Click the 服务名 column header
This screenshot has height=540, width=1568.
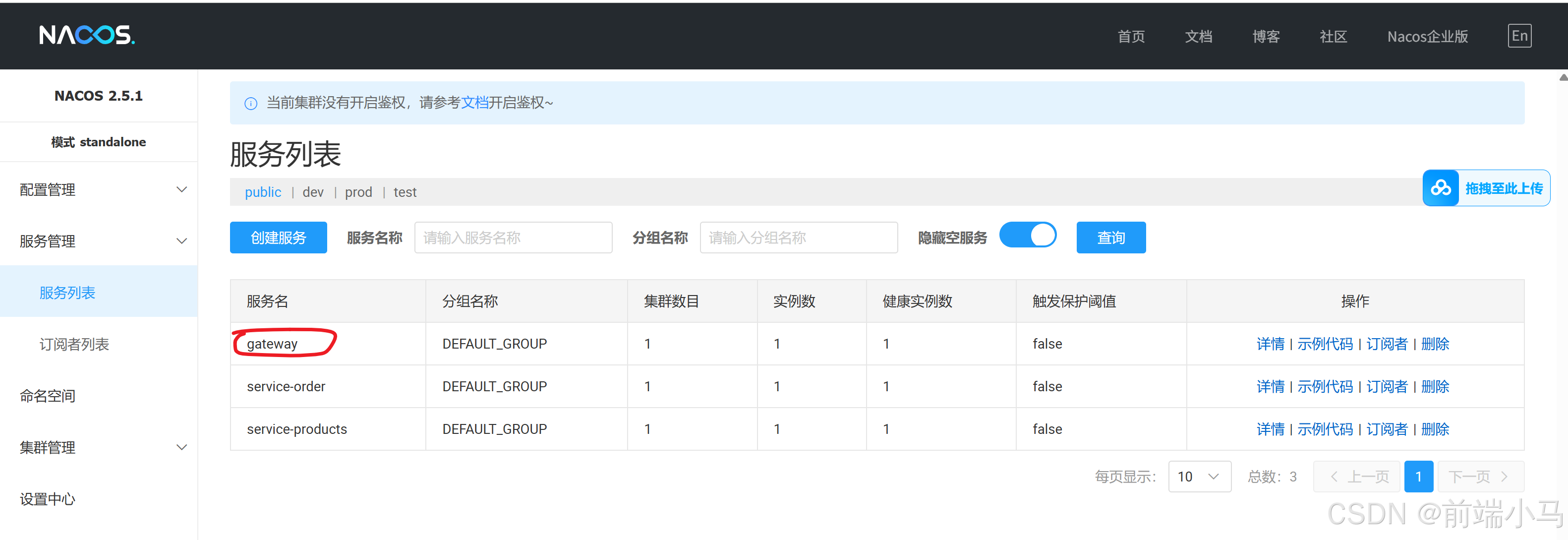click(328, 301)
